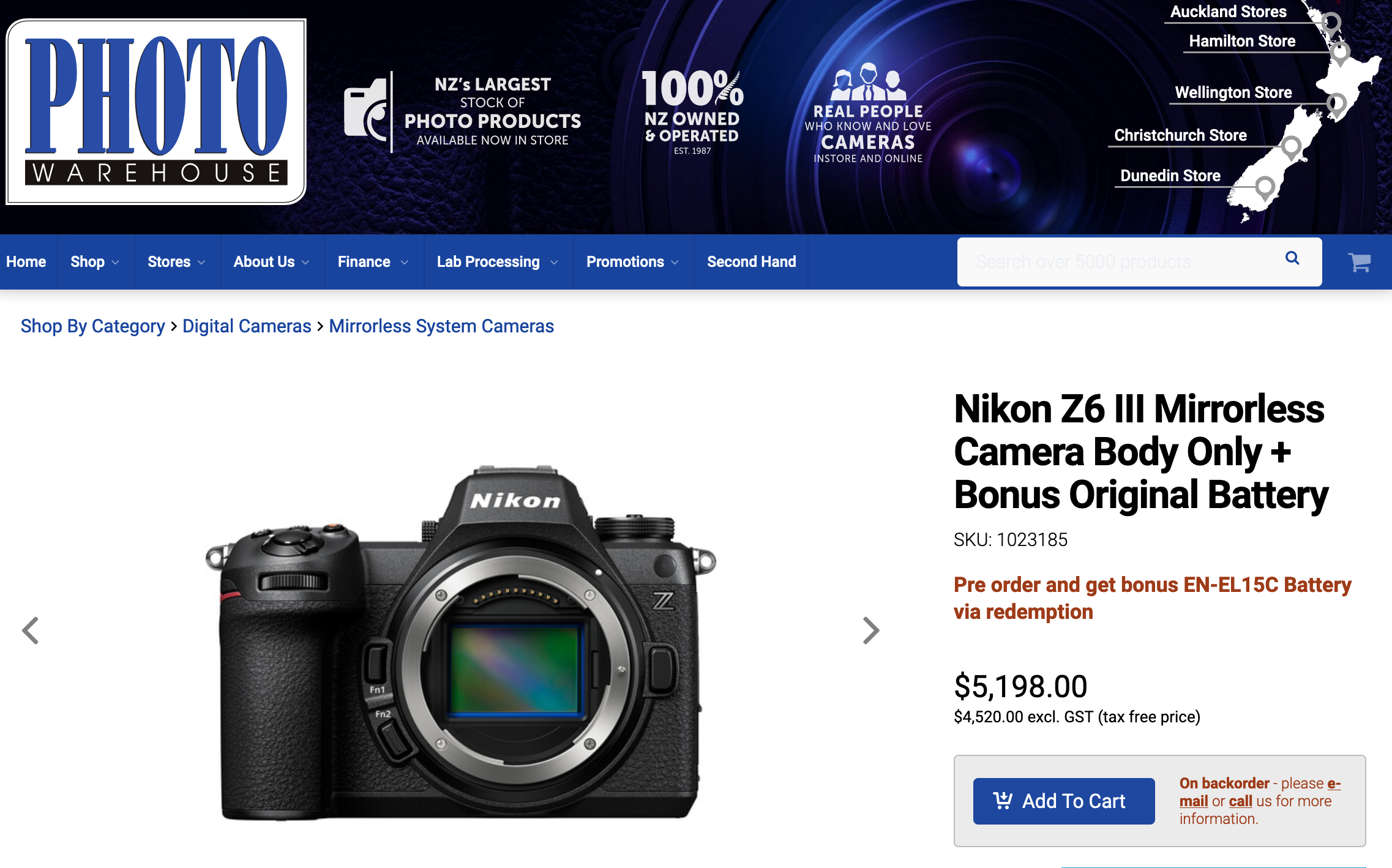Click the Wellington Store map pin
The width and height of the screenshot is (1392, 868).
tap(1336, 103)
